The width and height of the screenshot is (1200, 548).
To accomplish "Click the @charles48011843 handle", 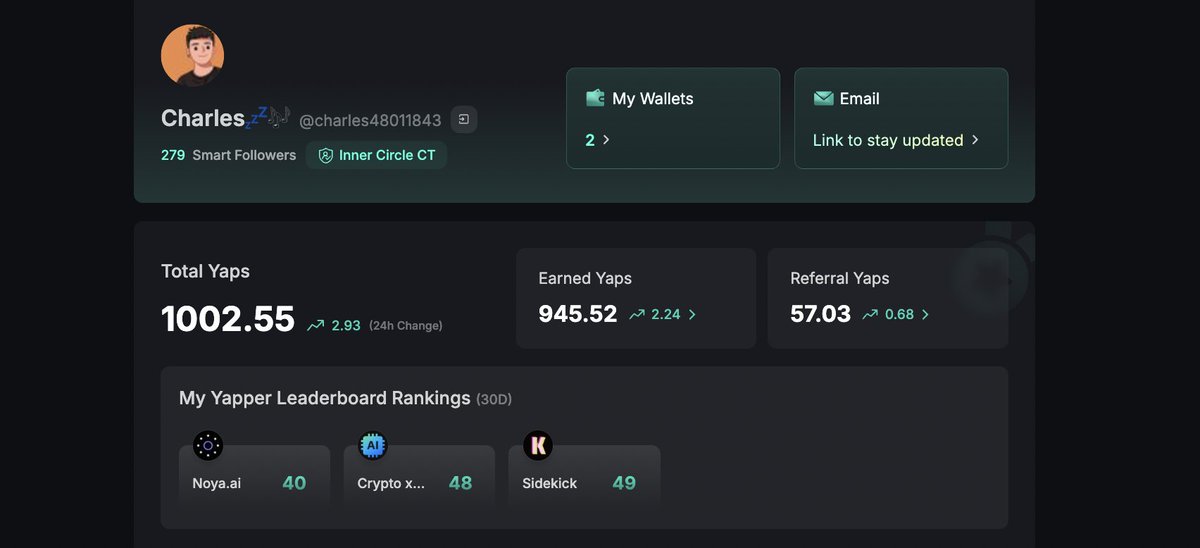I will [x=370, y=120].
